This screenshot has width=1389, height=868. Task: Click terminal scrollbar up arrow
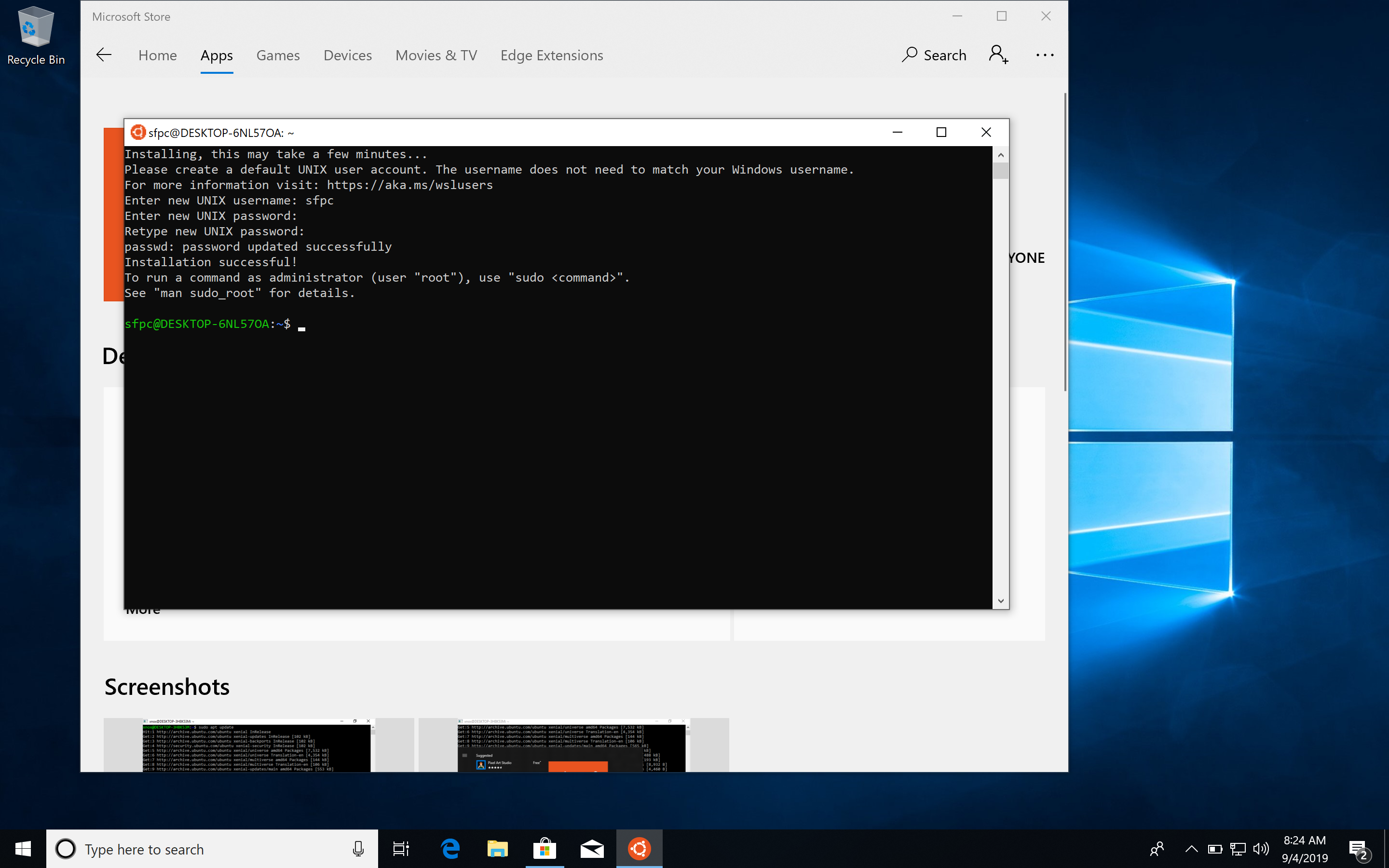tap(1000, 155)
